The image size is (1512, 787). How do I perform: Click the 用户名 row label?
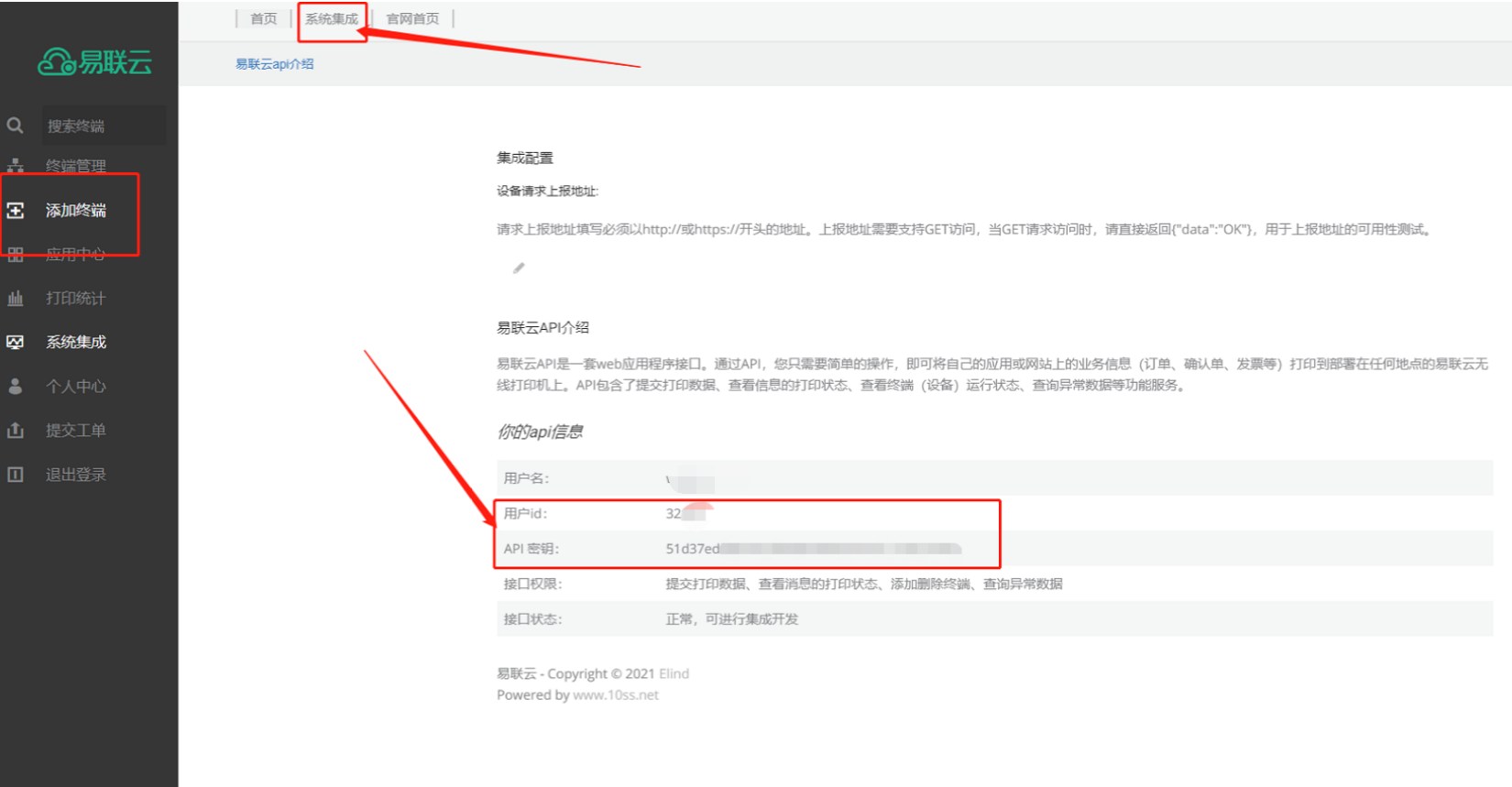526,478
